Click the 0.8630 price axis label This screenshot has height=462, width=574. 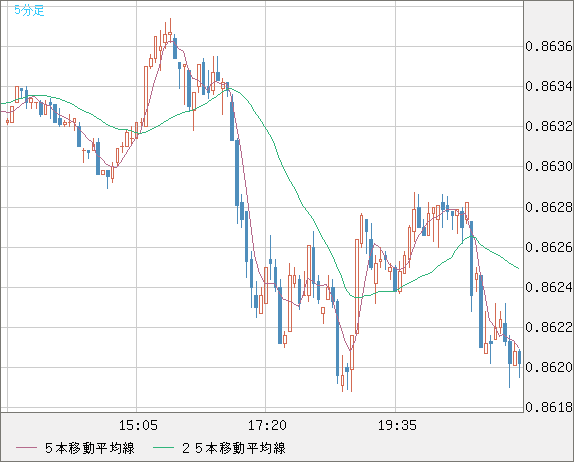pos(549,167)
